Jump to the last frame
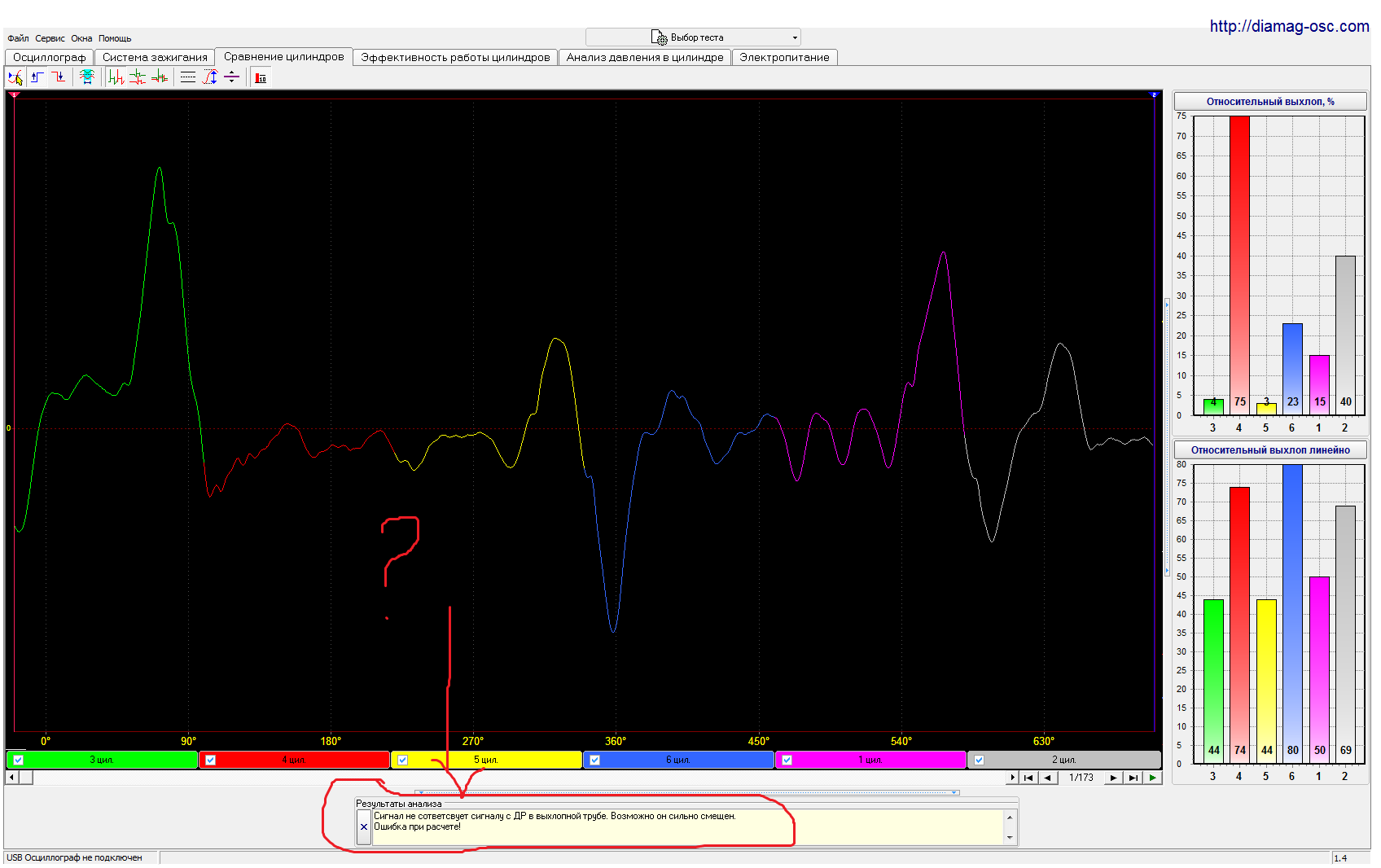 [1133, 778]
